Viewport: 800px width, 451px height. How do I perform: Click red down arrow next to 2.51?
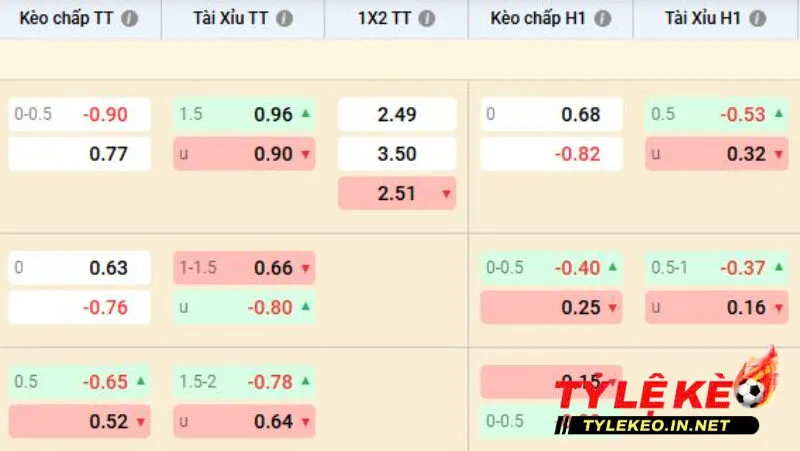(x=446, y=194)
